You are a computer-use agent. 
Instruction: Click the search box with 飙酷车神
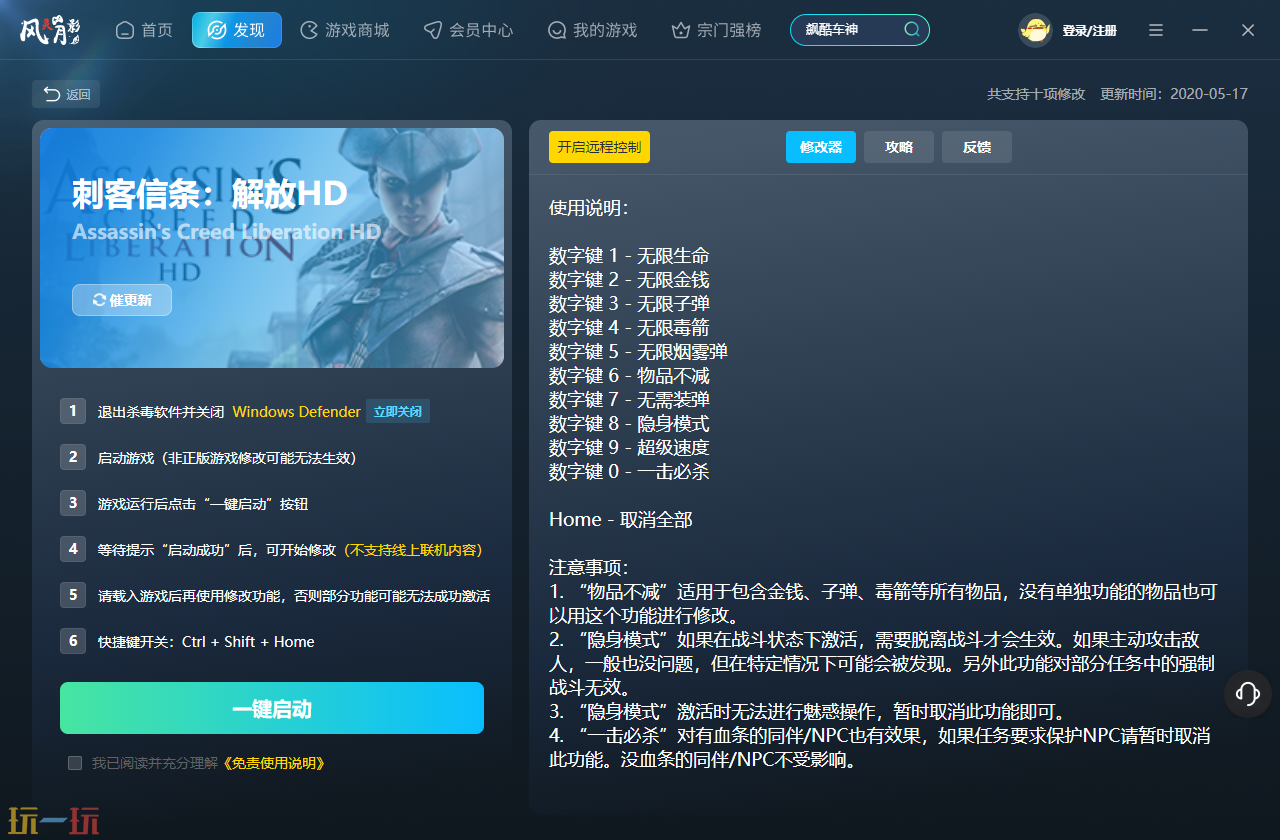point(860,30)
